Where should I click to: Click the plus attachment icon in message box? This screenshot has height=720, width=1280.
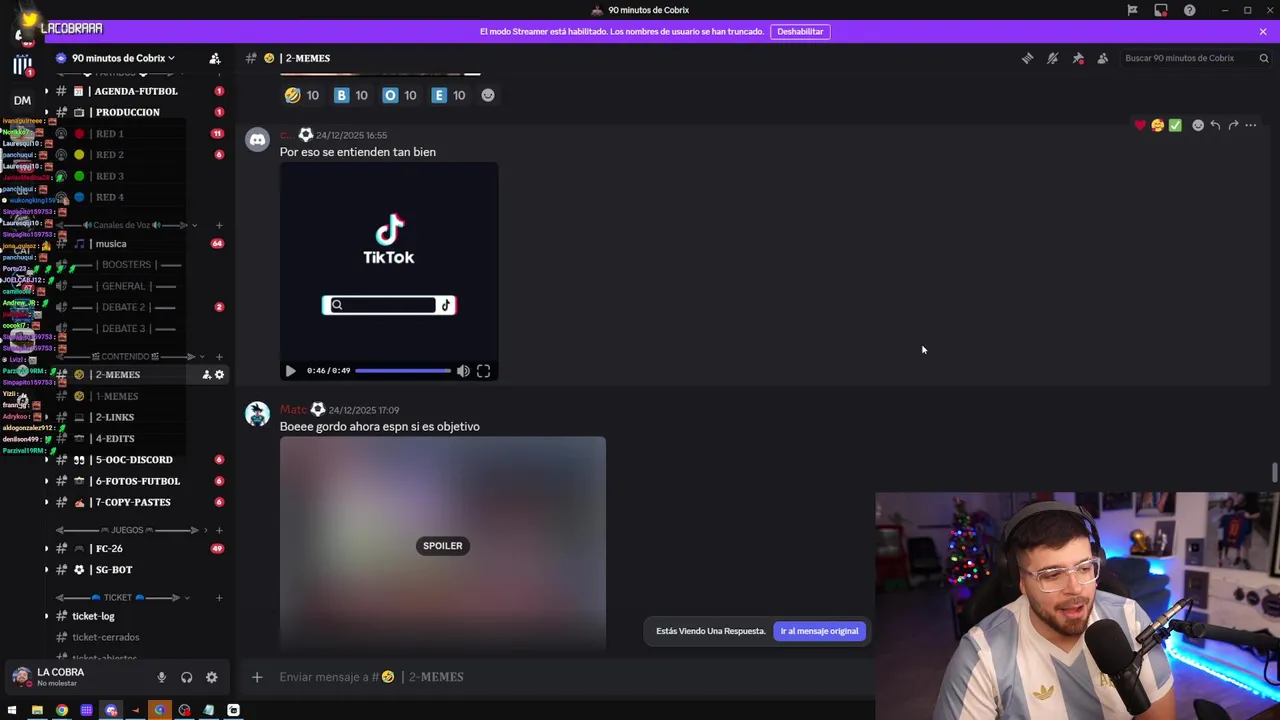(x=257, y=677)
